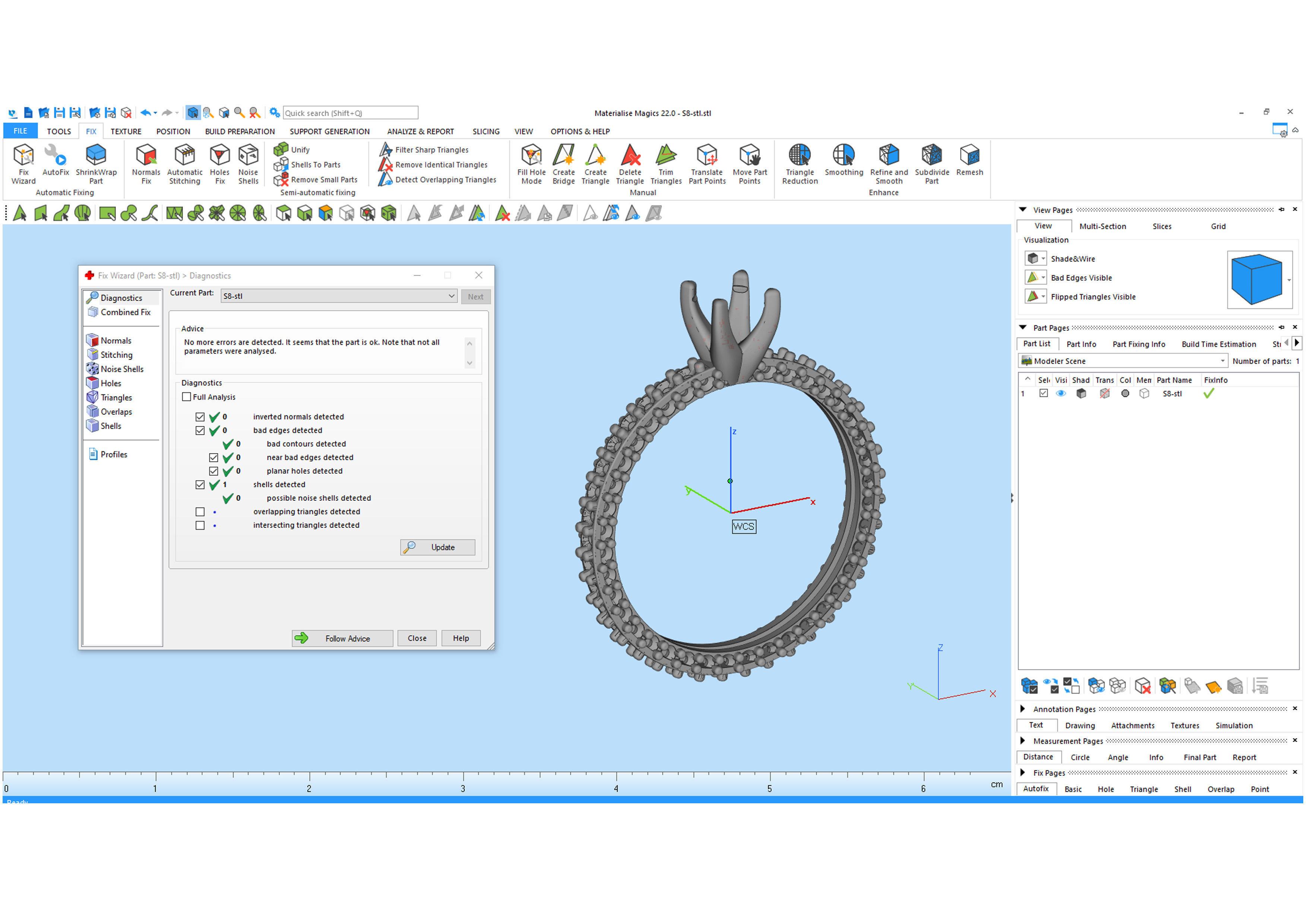This screenshot has width=1307, height=924.
Task: Click the Follow Advice button
Action: tap(342, 638)
